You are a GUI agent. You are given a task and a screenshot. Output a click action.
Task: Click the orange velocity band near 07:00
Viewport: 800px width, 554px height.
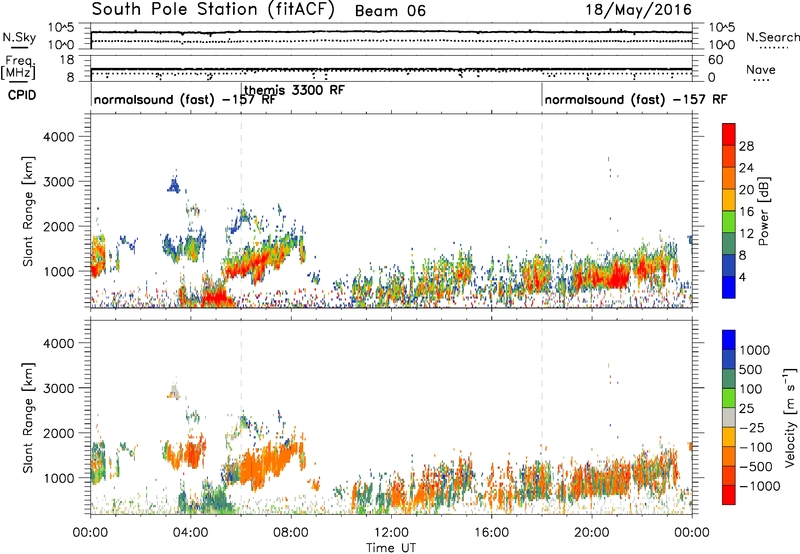click(265, 464)
